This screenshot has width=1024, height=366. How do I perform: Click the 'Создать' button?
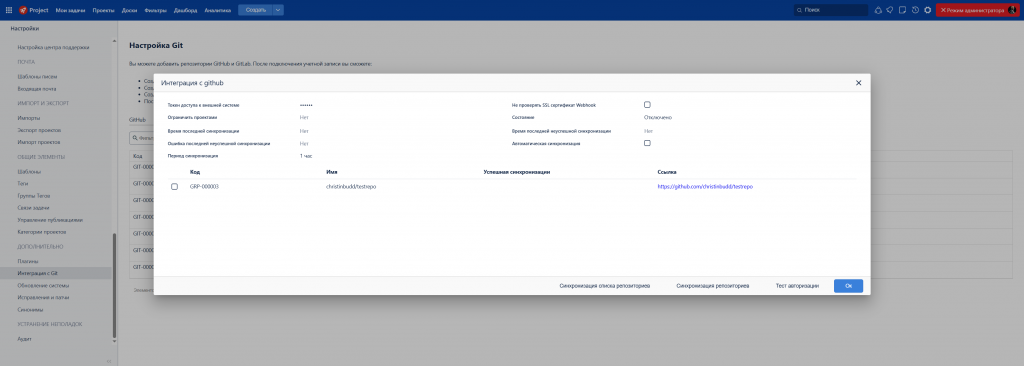255,10
